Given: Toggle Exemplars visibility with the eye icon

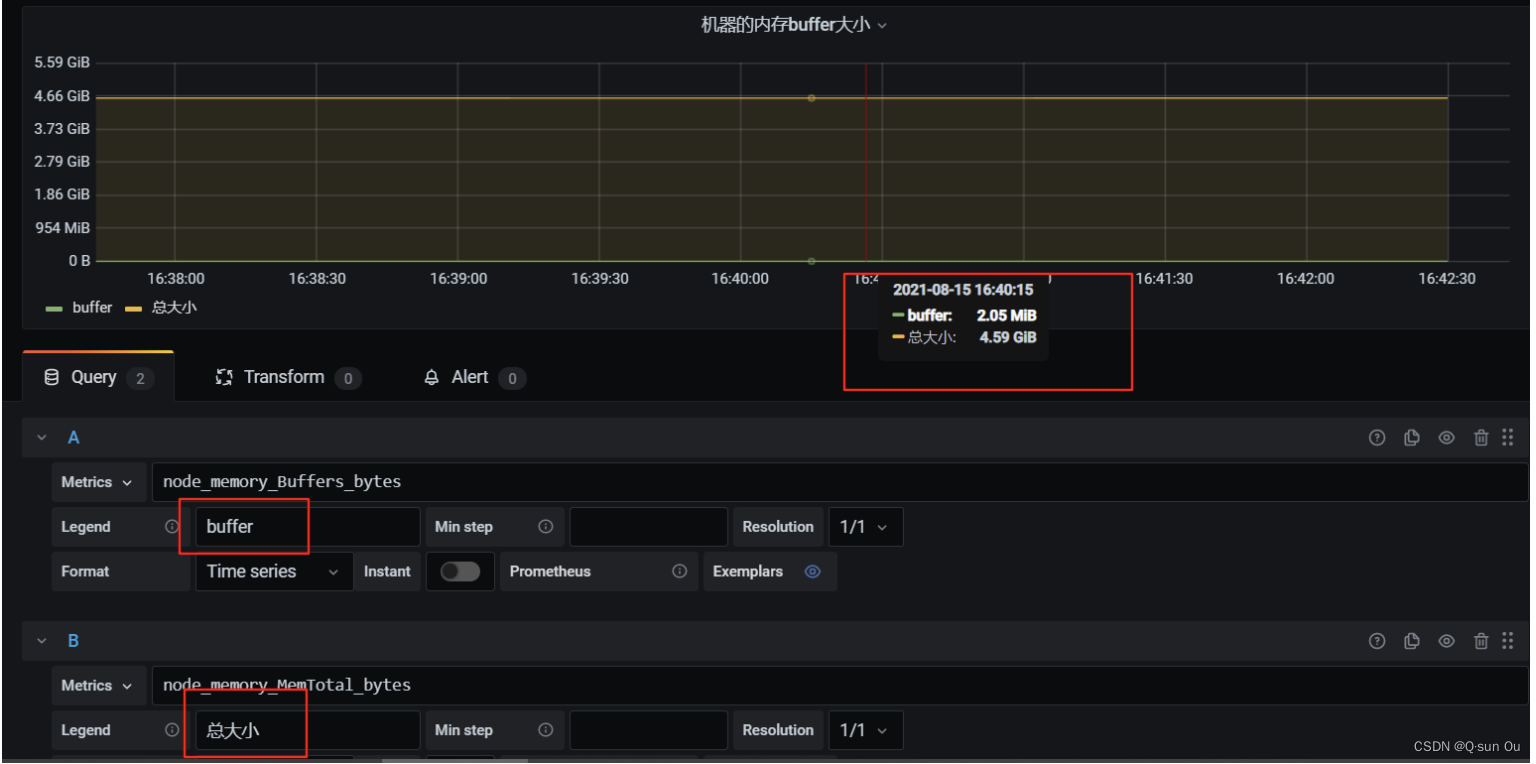Looking at the screenshot, I should 812,571.
